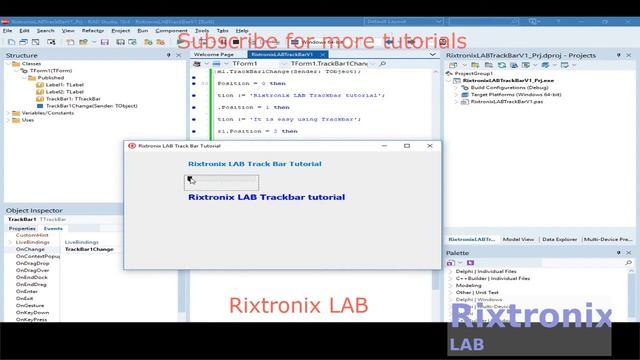Click the Rixtronix LAB Track Bar Tutorial heading label

click(255, 164)
